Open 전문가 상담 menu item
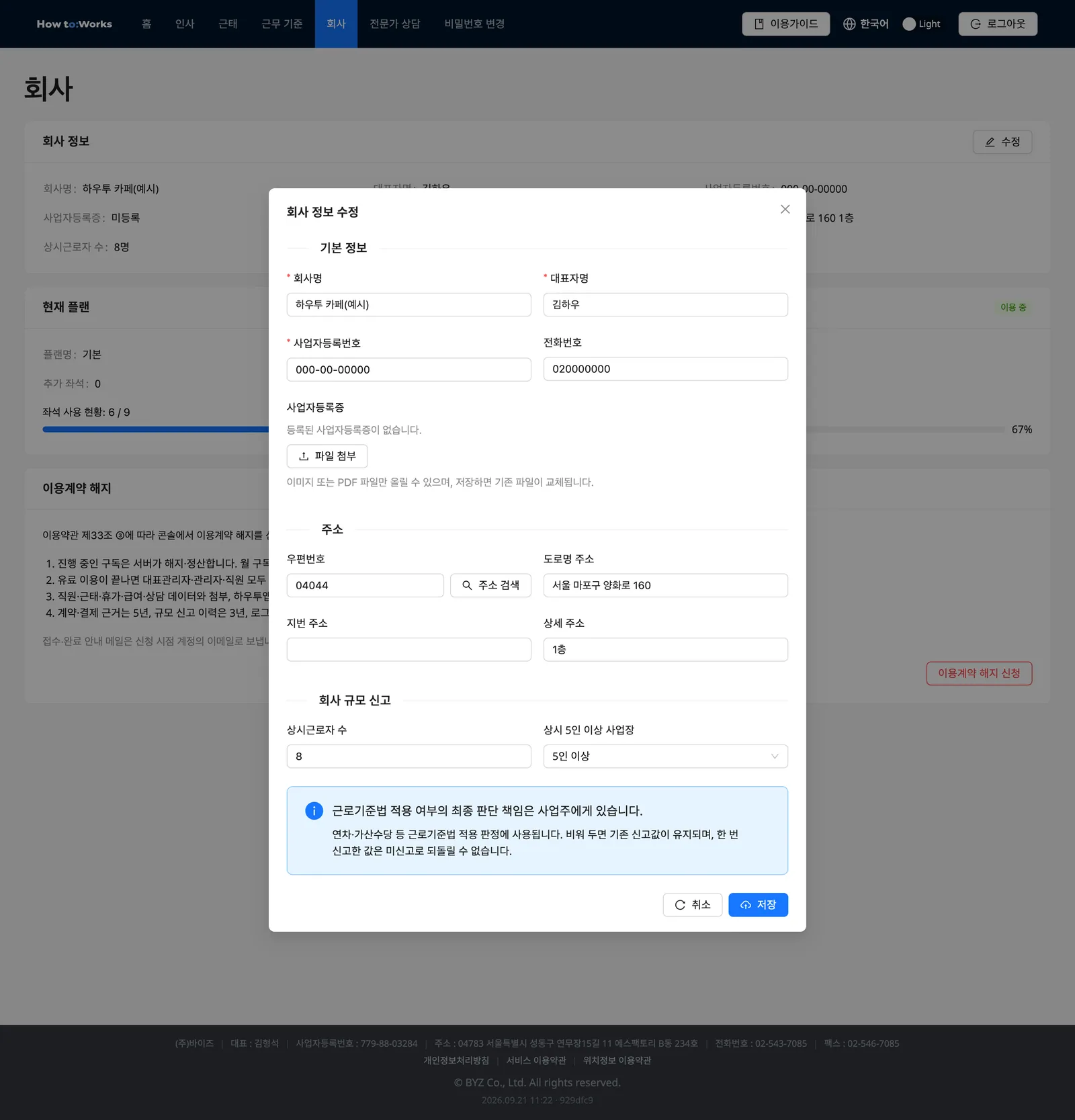1075x1120 pixels. [395, 24]
